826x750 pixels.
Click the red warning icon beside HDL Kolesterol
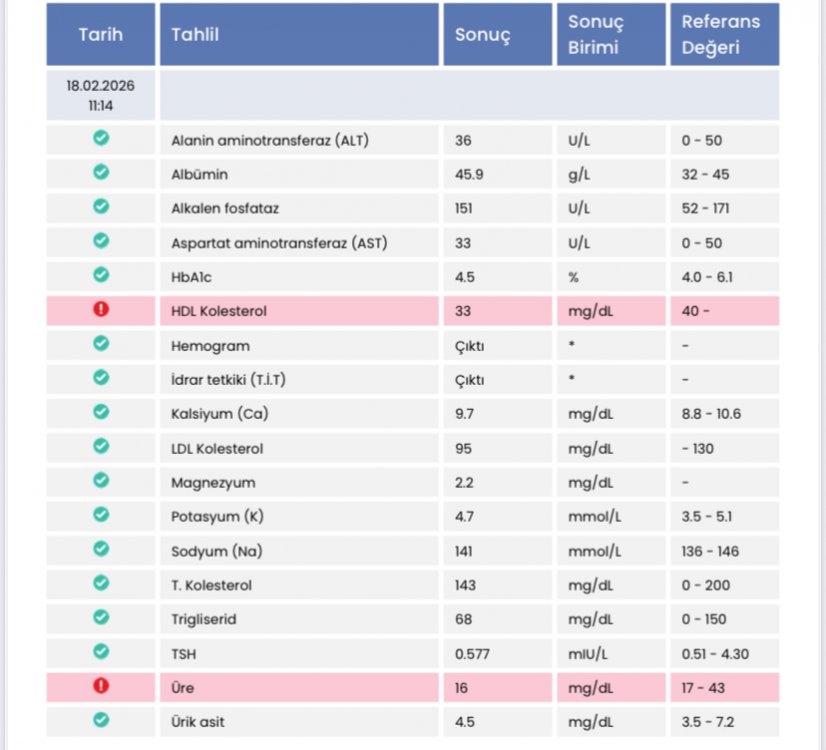101,309
